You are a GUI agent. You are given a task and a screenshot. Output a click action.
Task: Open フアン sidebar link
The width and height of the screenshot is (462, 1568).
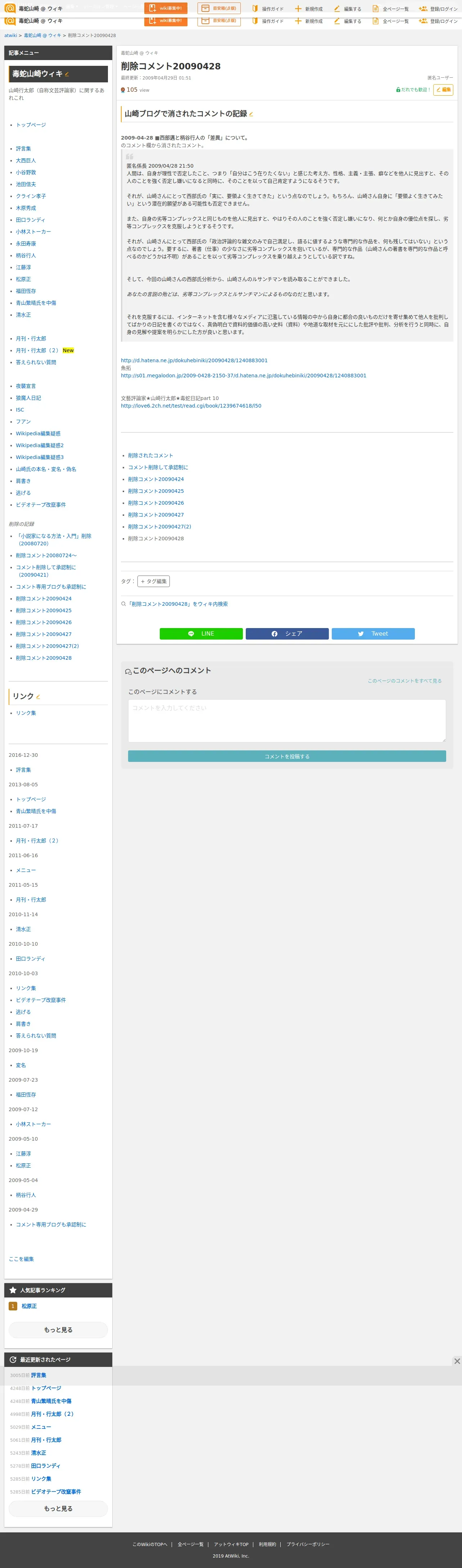click(23, 421)
